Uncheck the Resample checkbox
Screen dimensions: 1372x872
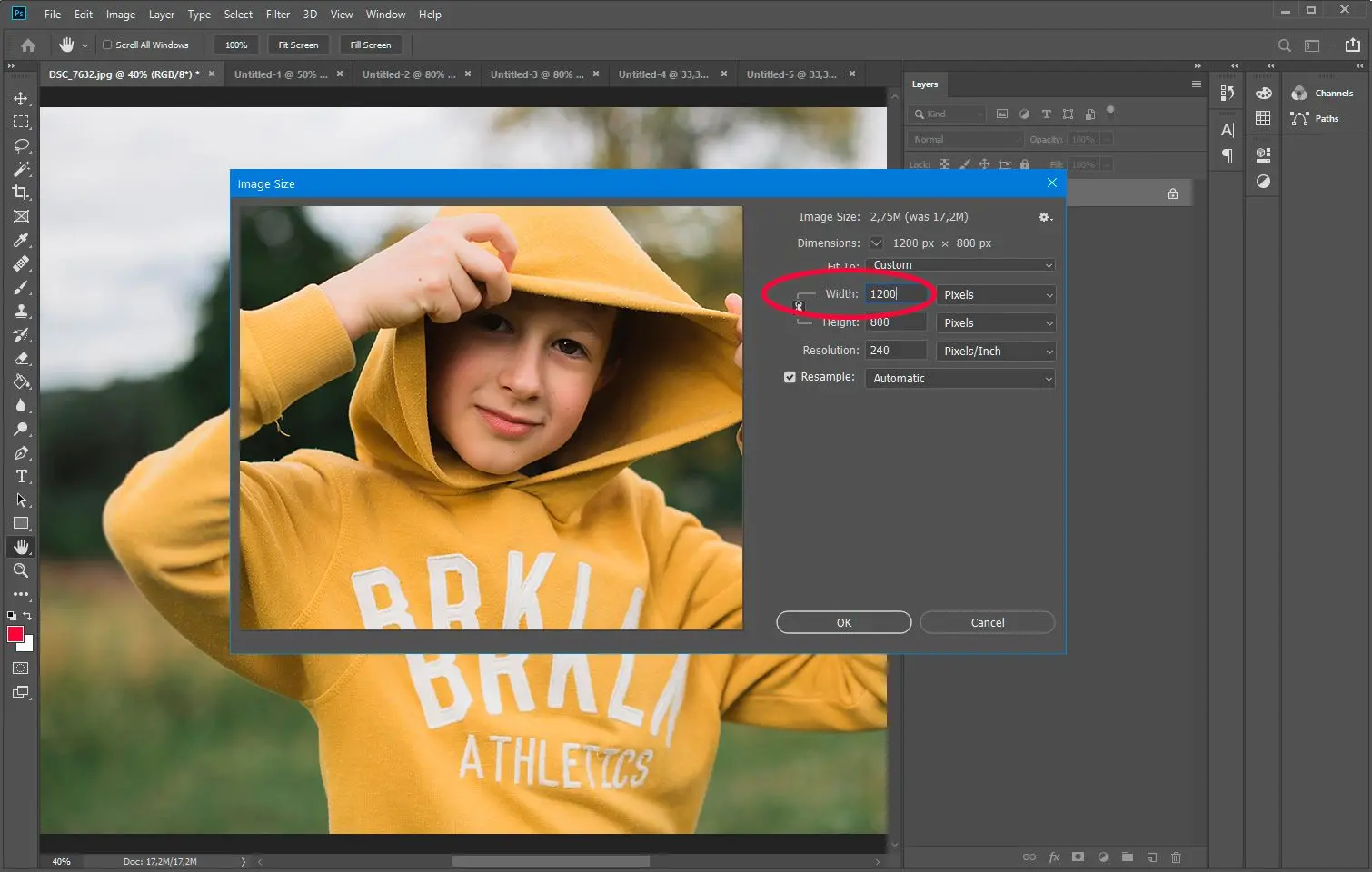click(x=790, y=377)
